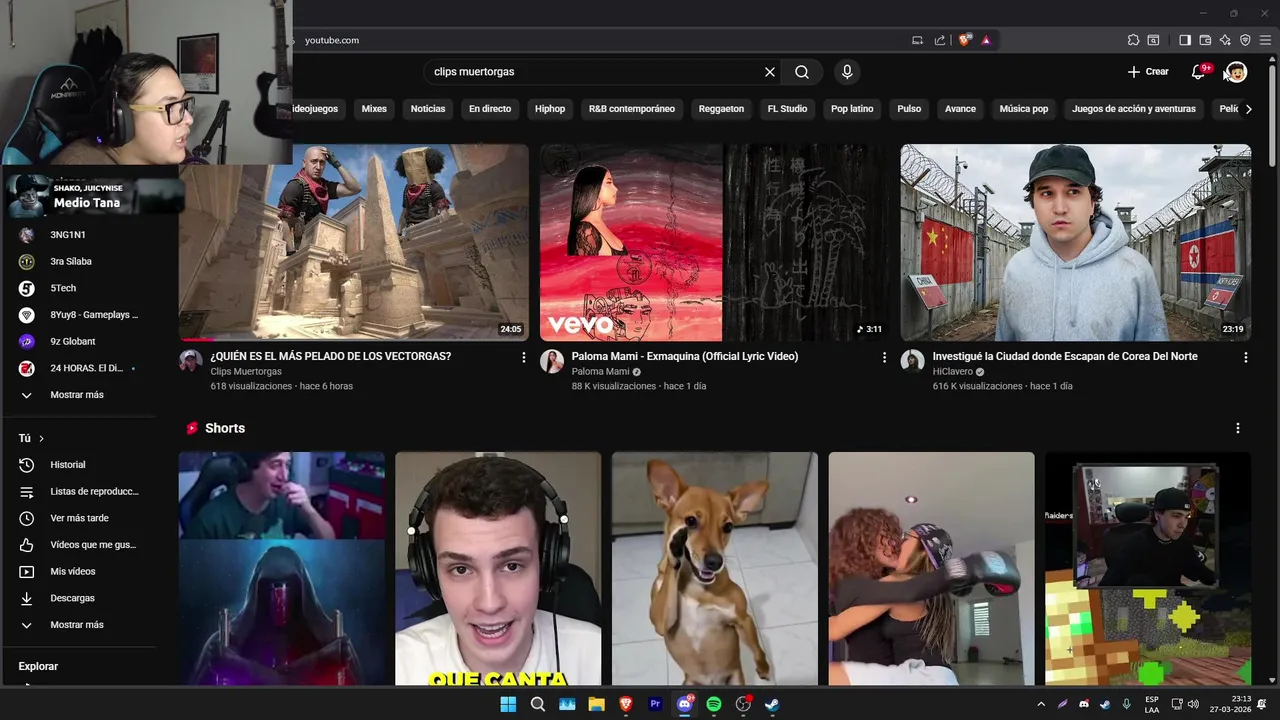
Task: Open Windows Start menu
Action: click(x=508, y=704)
